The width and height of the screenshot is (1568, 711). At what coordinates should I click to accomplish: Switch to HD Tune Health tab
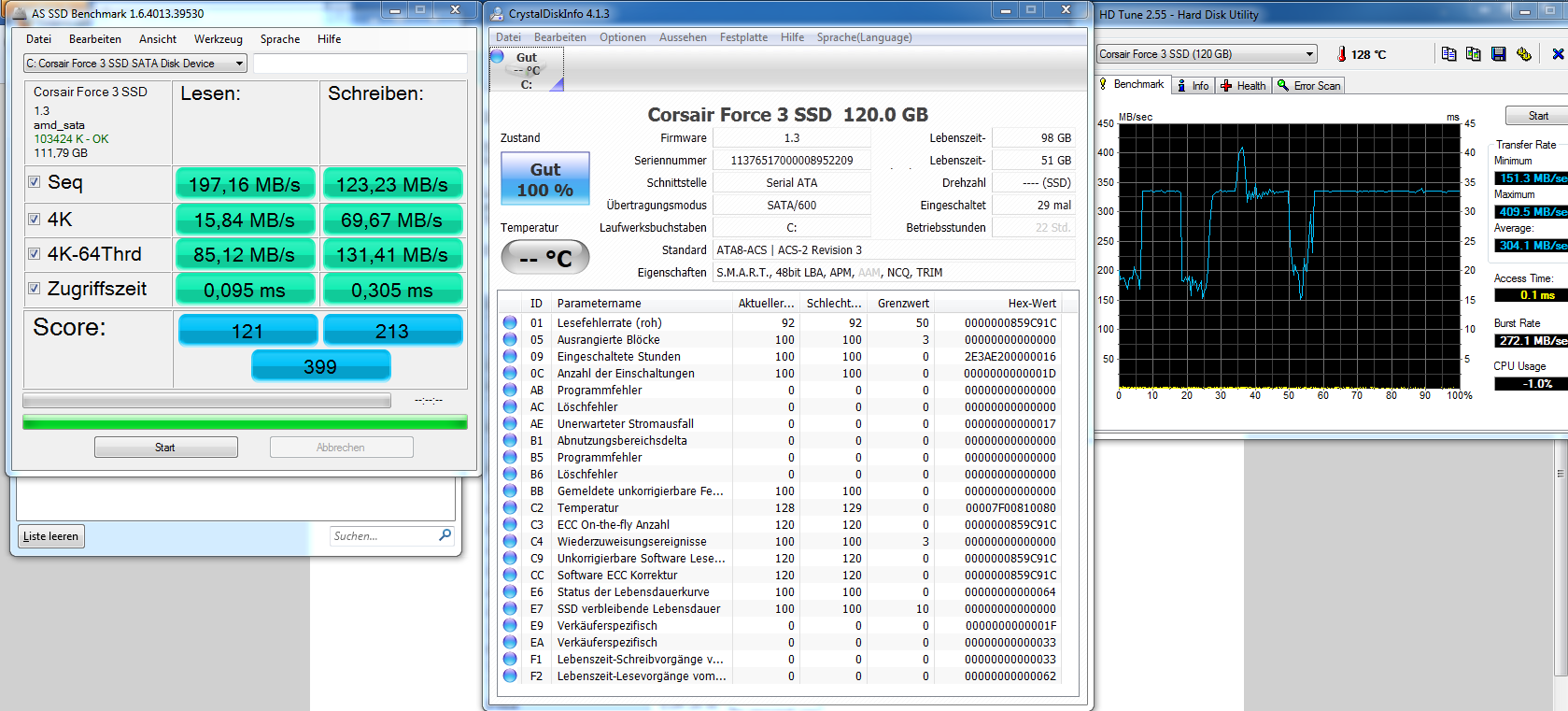point(1244,86)
